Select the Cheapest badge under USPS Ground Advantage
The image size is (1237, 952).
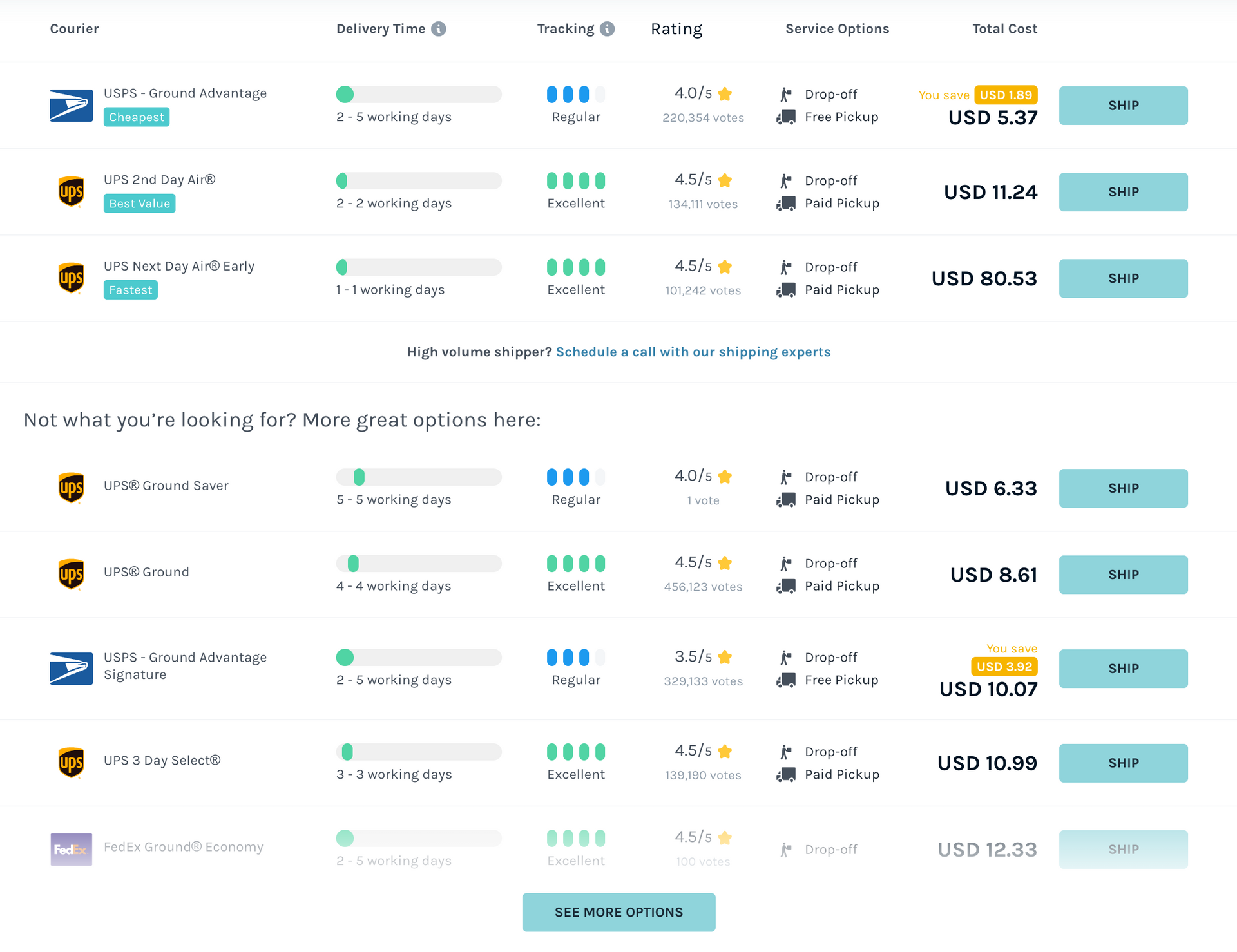click(136, 117)
